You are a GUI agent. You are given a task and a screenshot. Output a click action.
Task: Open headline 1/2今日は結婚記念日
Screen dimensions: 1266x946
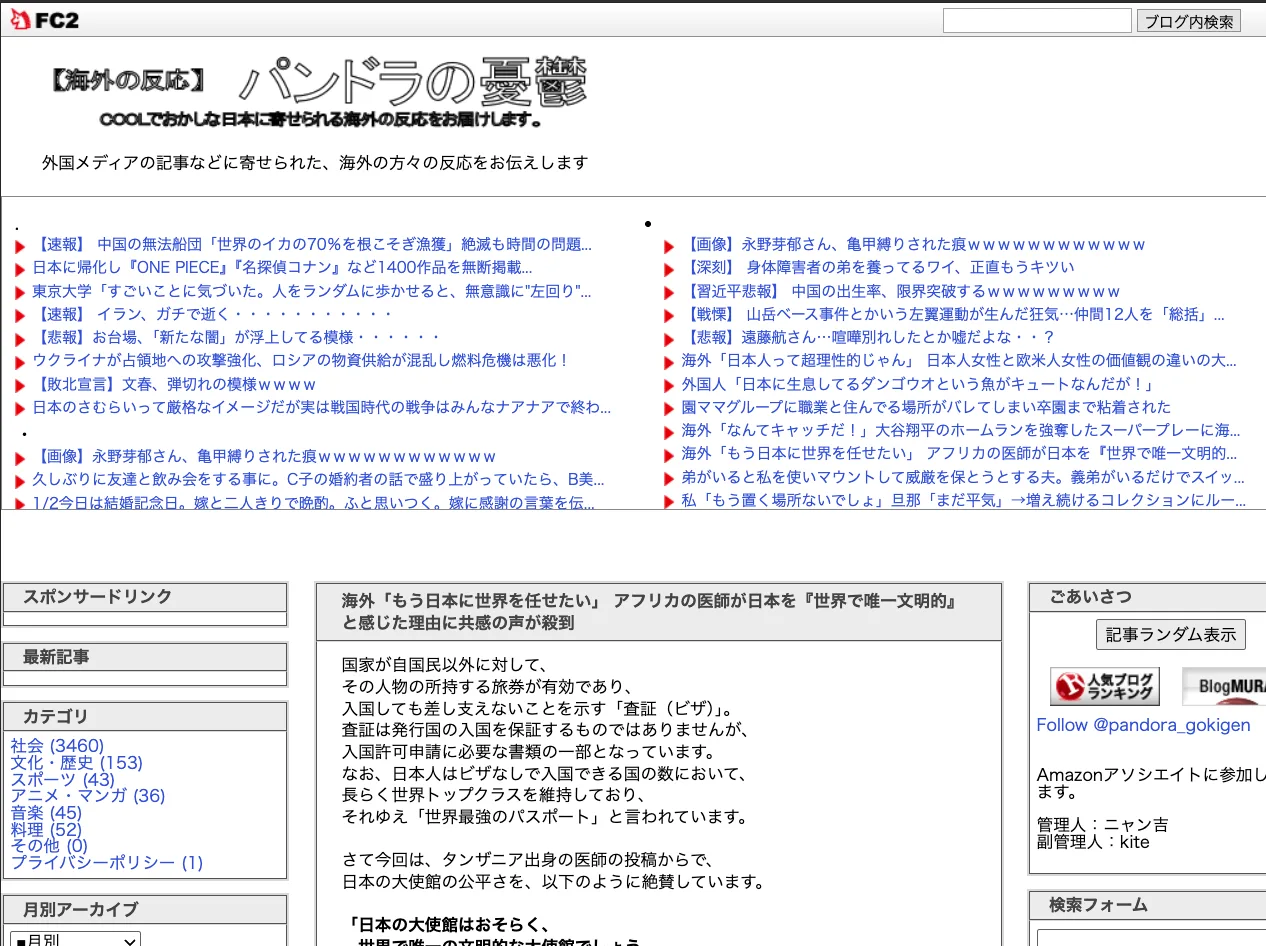tap(314, 503)
